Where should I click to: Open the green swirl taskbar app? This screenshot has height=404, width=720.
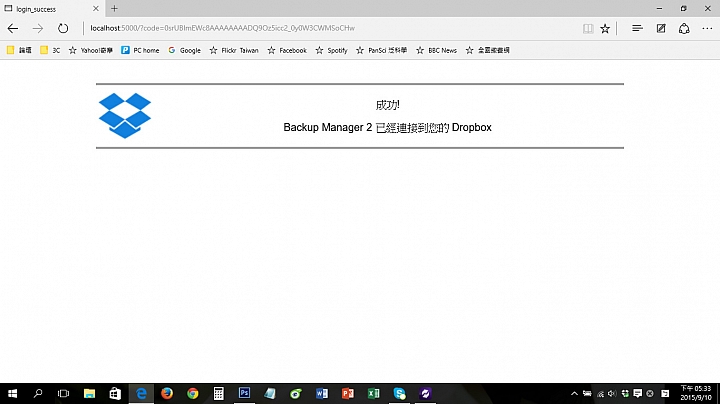point(296,393)
